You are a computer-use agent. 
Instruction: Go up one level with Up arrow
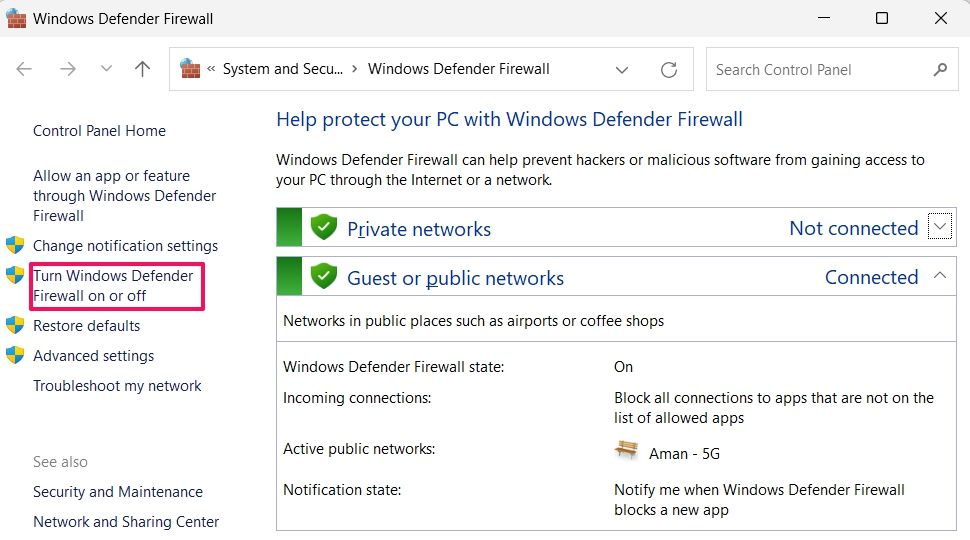click(x=142, y=69)
